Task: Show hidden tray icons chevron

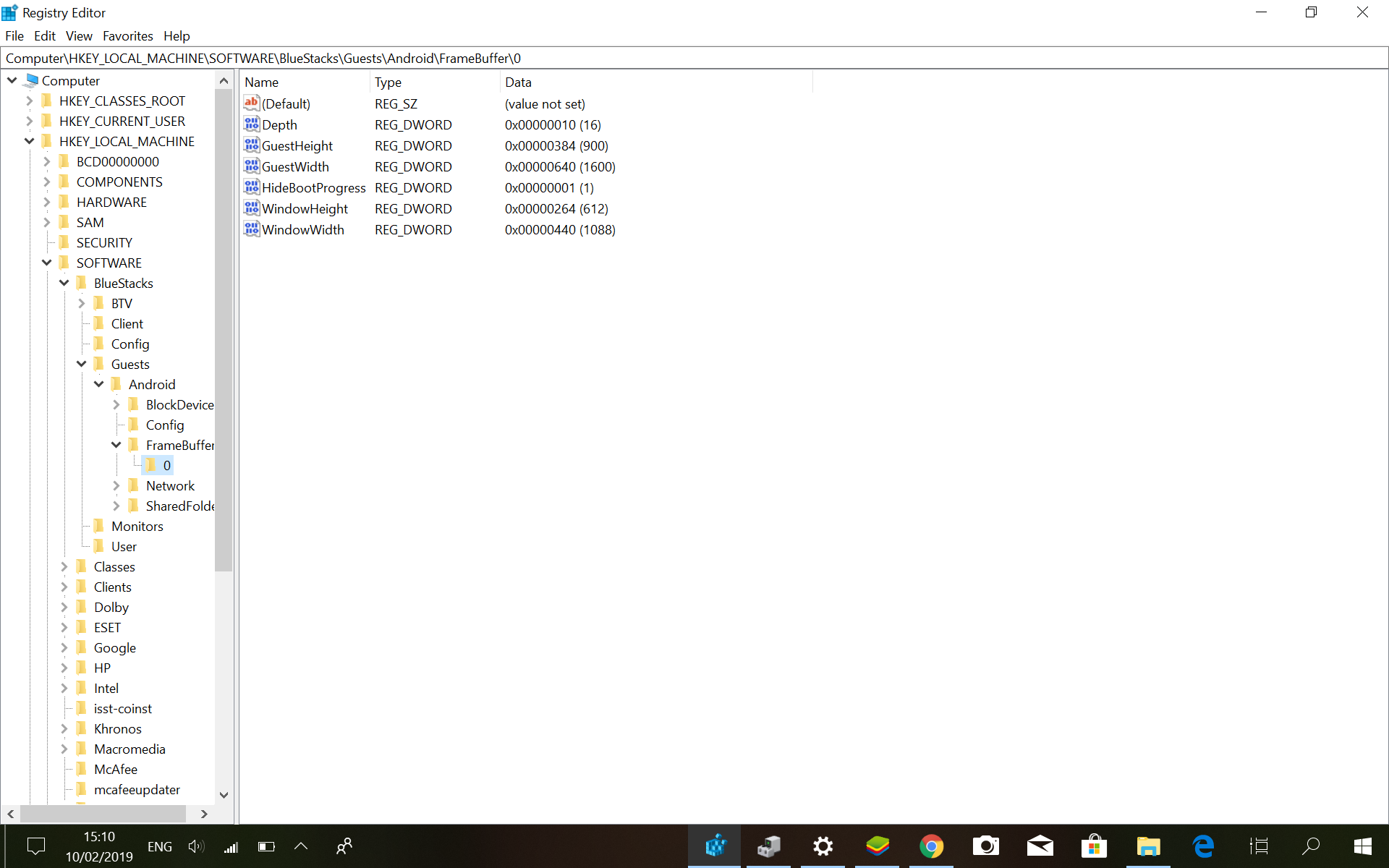Action: pos(301,846)
